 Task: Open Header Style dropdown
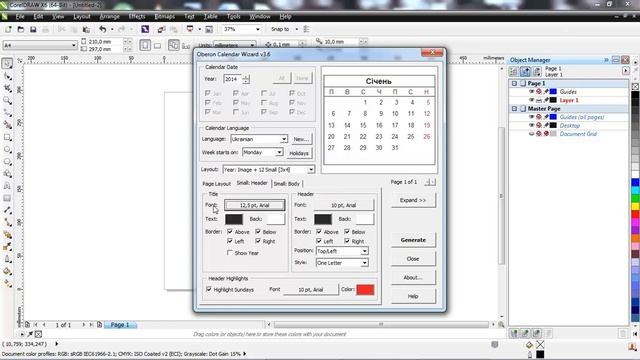click(364, 263)
